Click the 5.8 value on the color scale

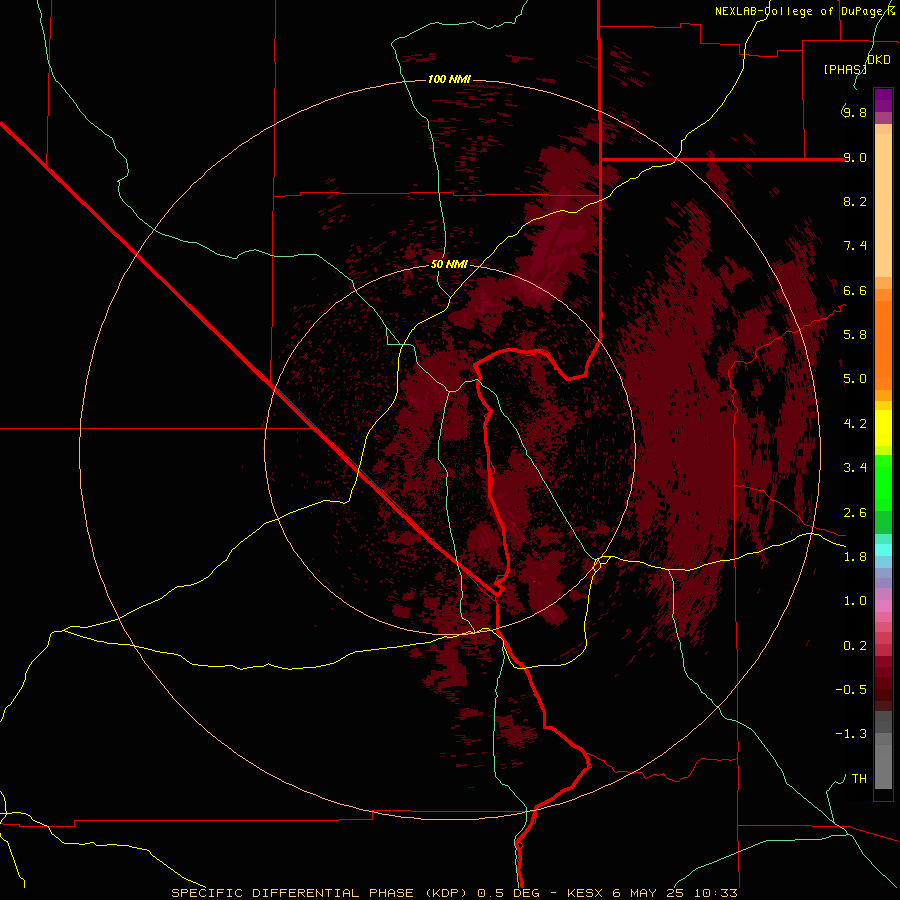(x=855, y=335)
